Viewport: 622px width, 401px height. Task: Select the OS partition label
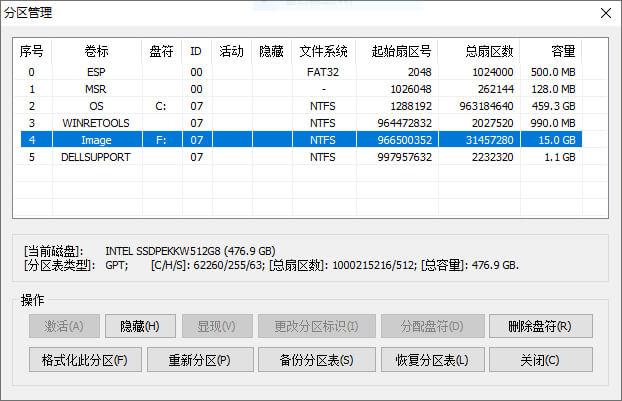[96, 106]
